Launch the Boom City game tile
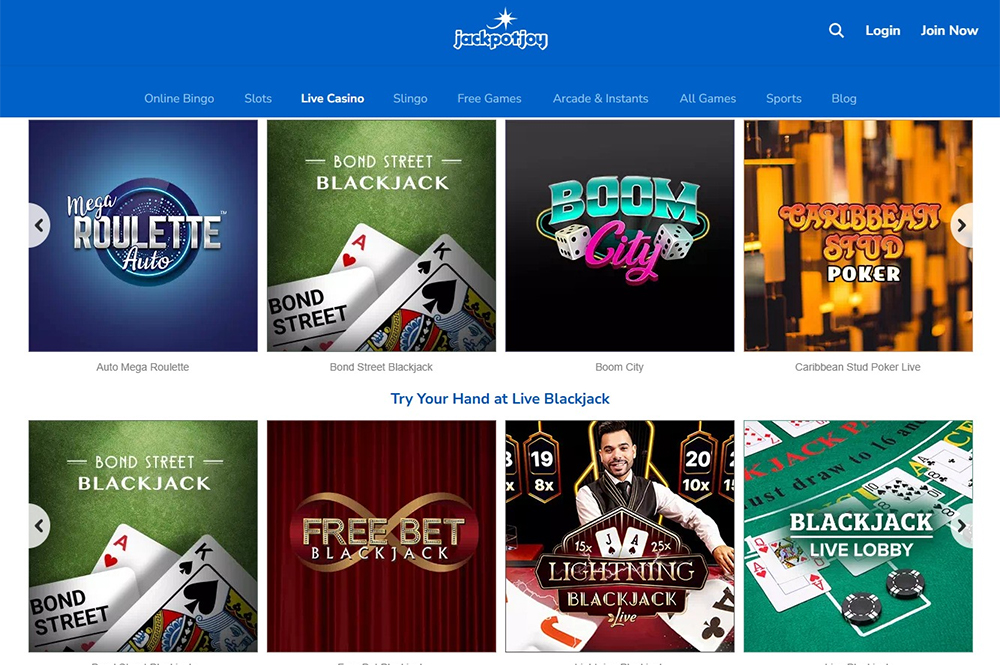1000x665 pixels. point(620,236)
